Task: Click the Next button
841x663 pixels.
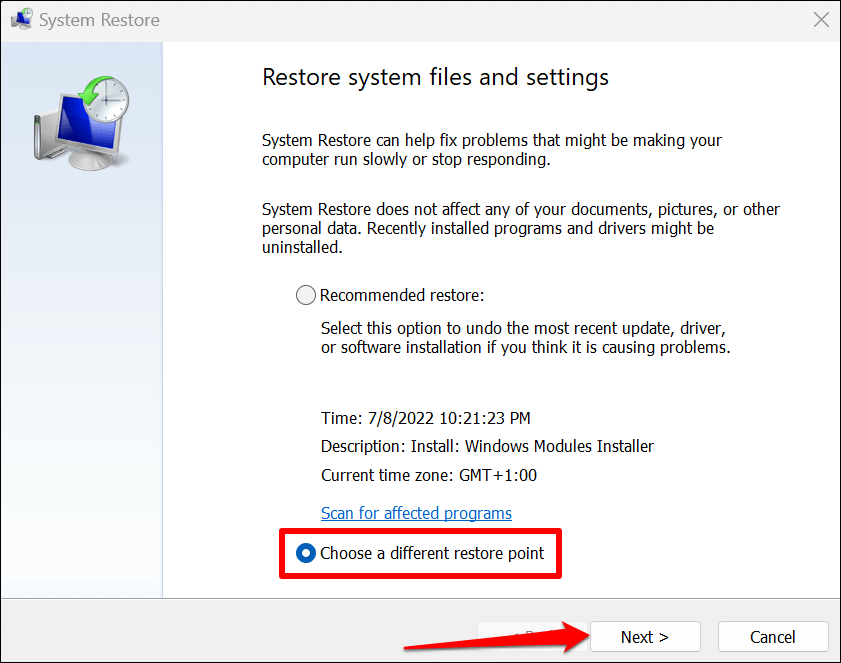Action: (645, 637)
